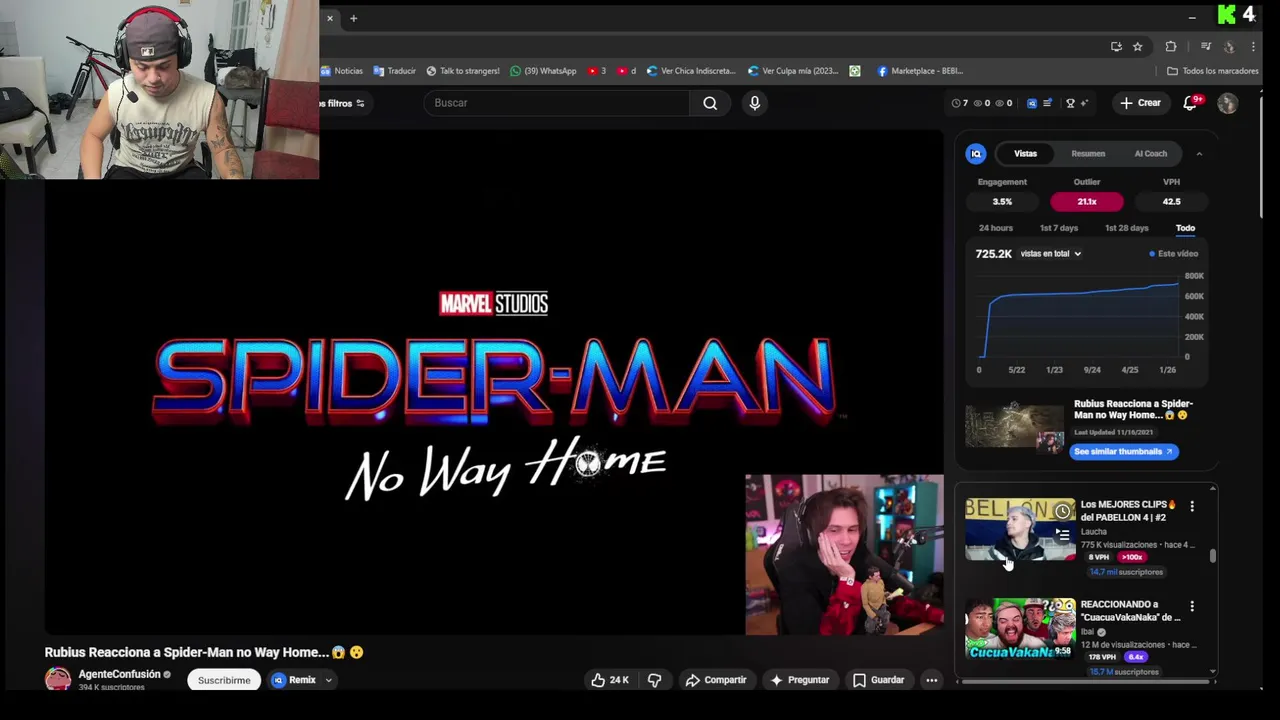Click VidIQ trophy icon in header
This screenshot has height=720, width=1280.
[x=1070, y=103]
